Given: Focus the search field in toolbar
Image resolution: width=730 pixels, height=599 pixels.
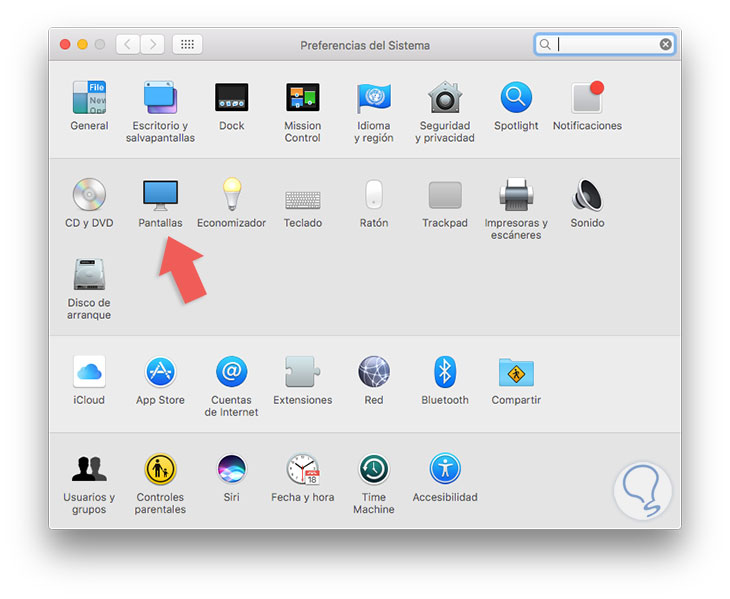Looking at the screenshot, I should (x=605, y=44).
